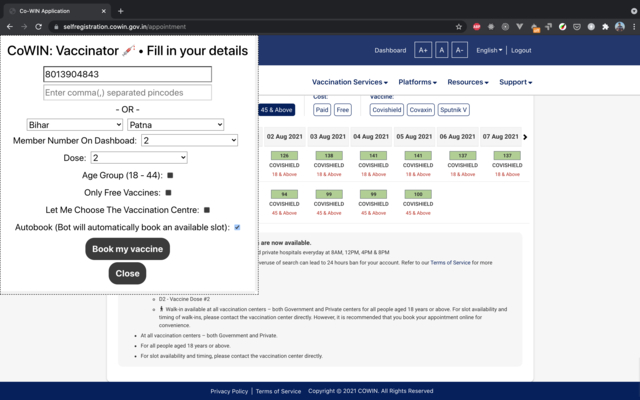
Task: Show next dates with right arrow
Action: 525,137
